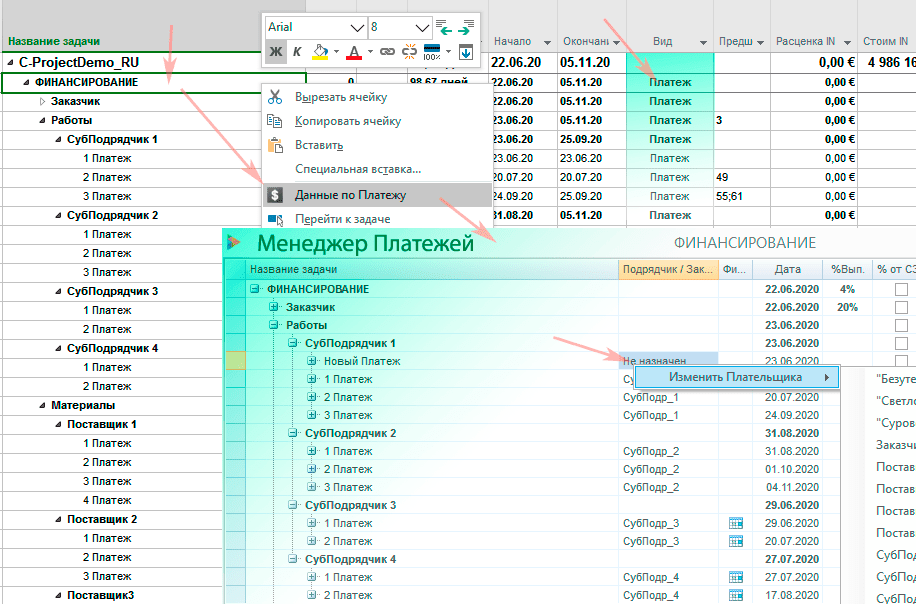Image resolution: width=916 pixels, height=604 pixels.
Task: Click the unlink tasks broken-chain icon
Action: [x=409, y=51]
